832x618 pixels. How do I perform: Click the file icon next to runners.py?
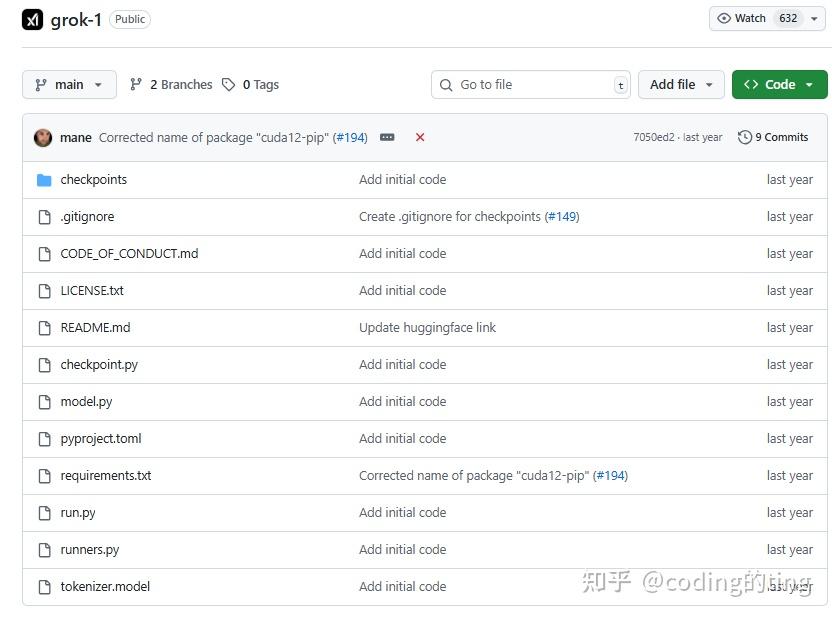point(45,550)
